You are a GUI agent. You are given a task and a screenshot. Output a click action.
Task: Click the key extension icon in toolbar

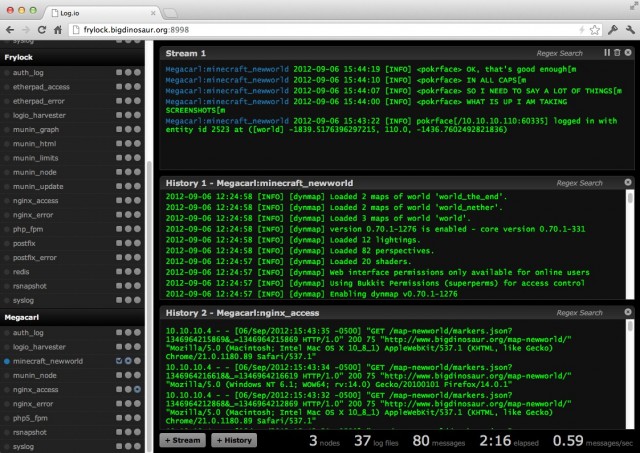(613, 30)
